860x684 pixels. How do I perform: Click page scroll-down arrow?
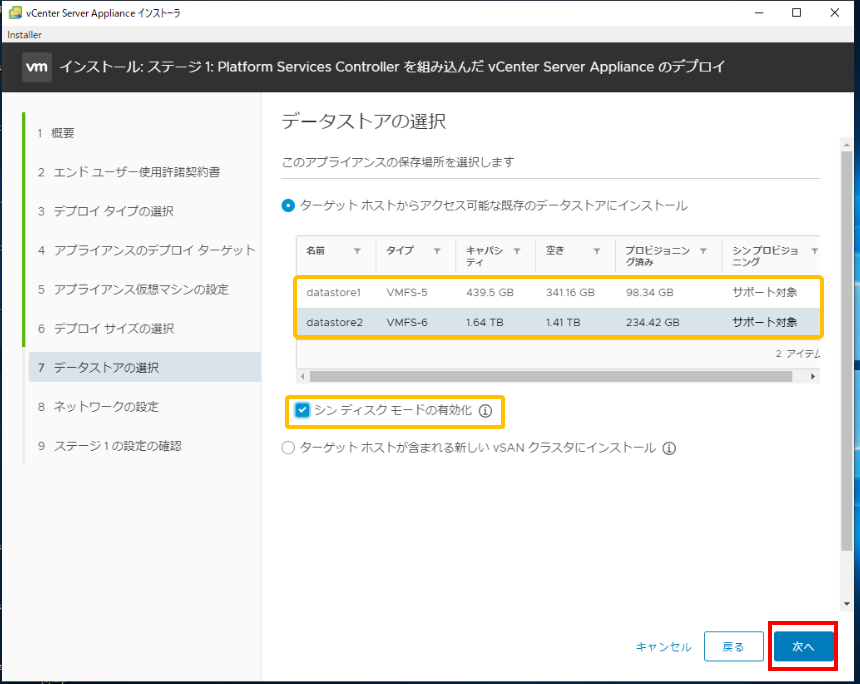point(847,604)
